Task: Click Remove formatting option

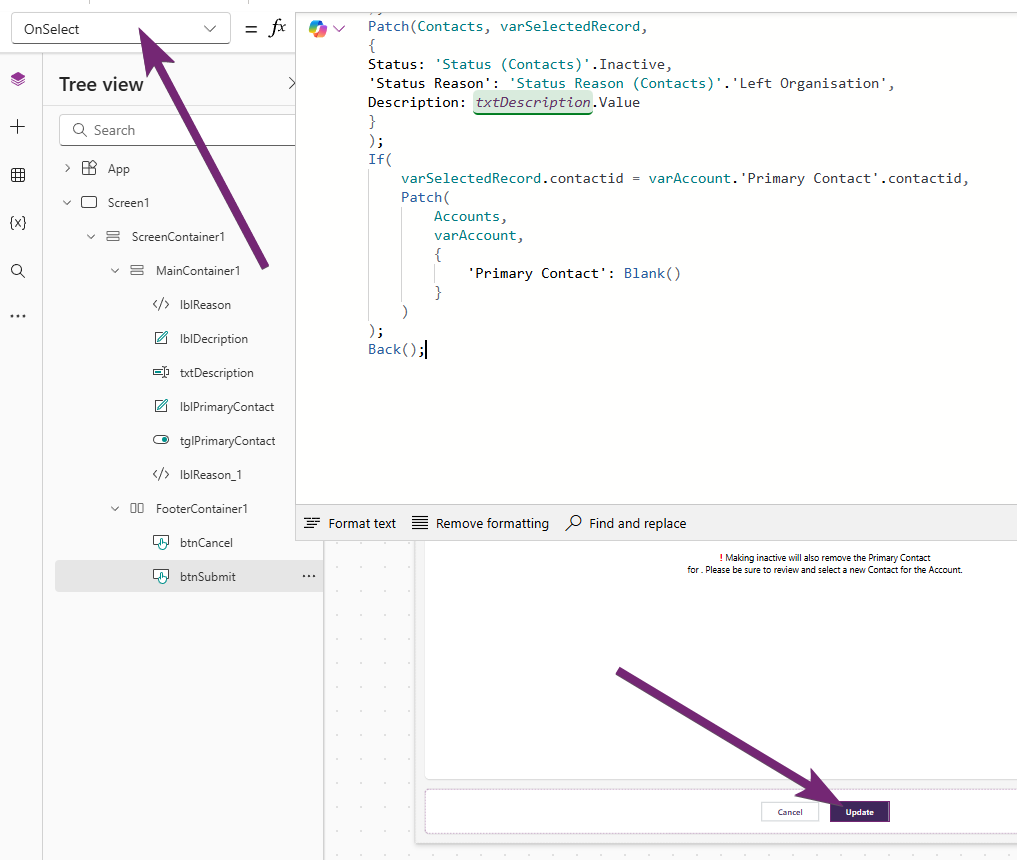Action: click(480, 523)
